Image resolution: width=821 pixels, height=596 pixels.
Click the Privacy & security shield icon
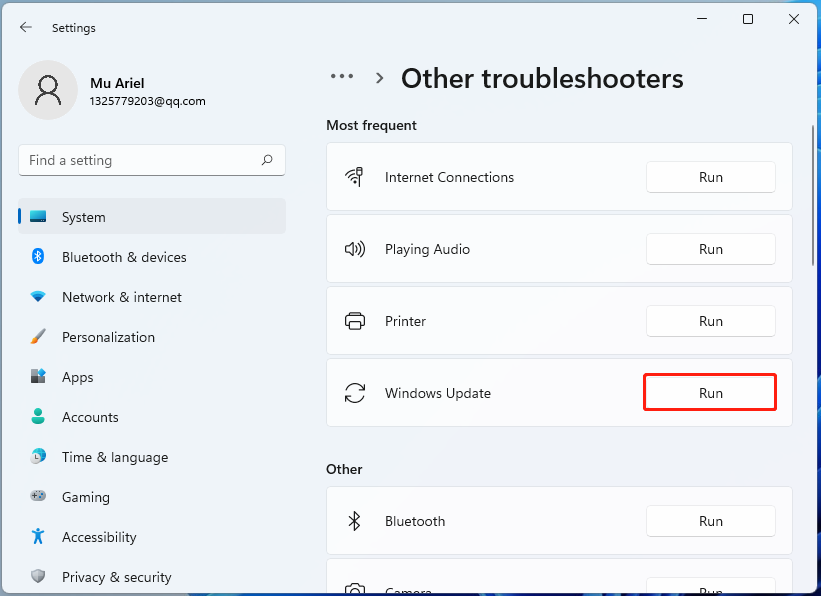pyautogui.click(x=38, y=577)
